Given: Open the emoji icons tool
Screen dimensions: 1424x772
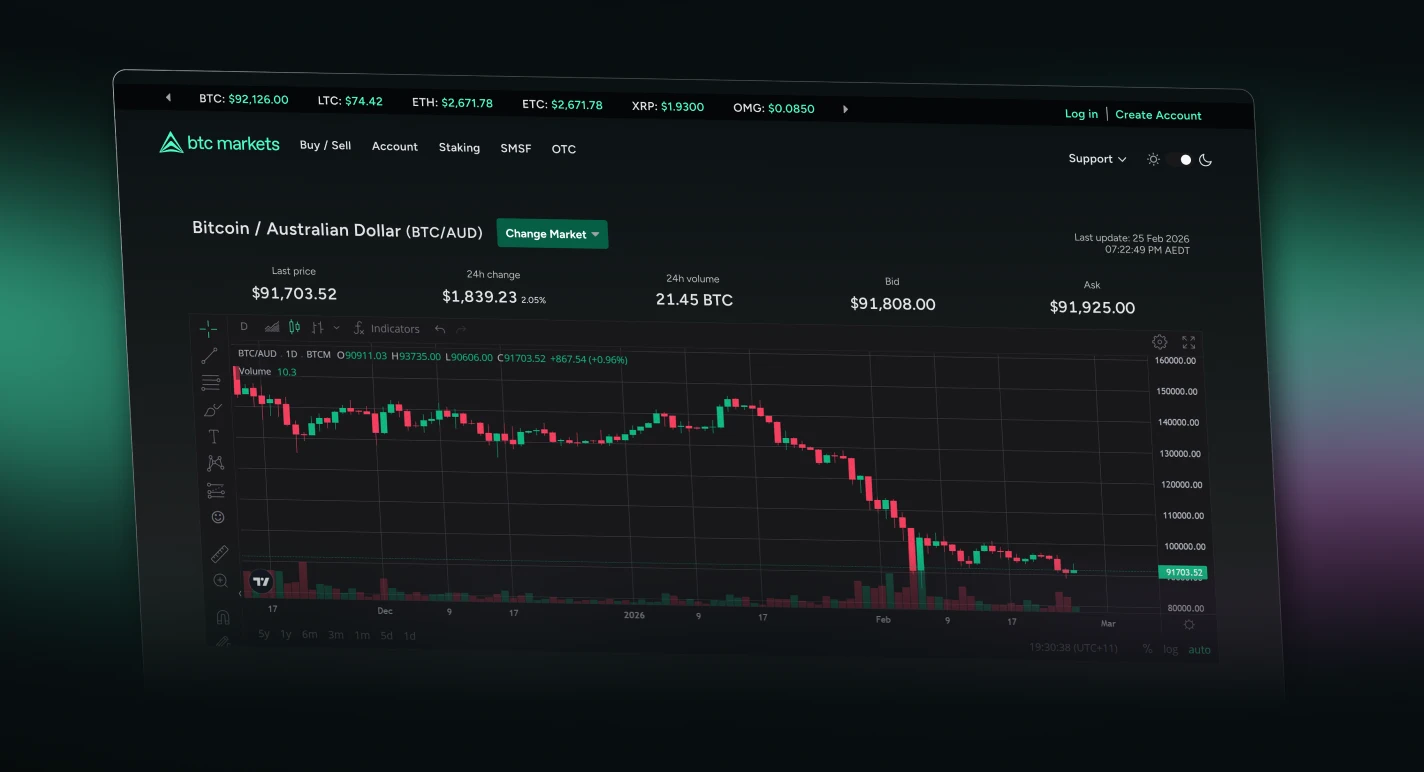Looking at the screenshot, I should (x=218, y=517).
